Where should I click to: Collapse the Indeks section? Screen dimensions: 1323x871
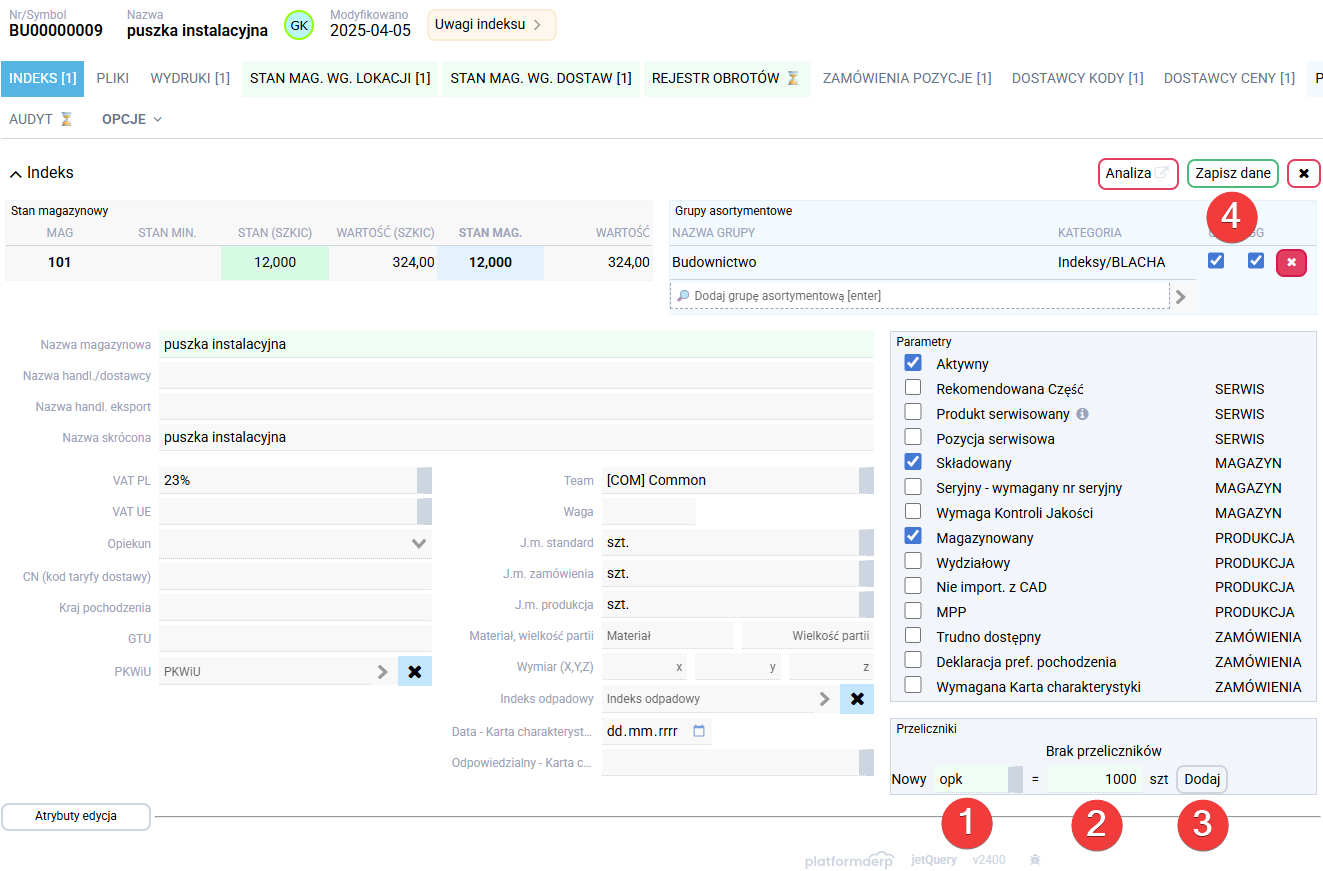pos(15,172)
